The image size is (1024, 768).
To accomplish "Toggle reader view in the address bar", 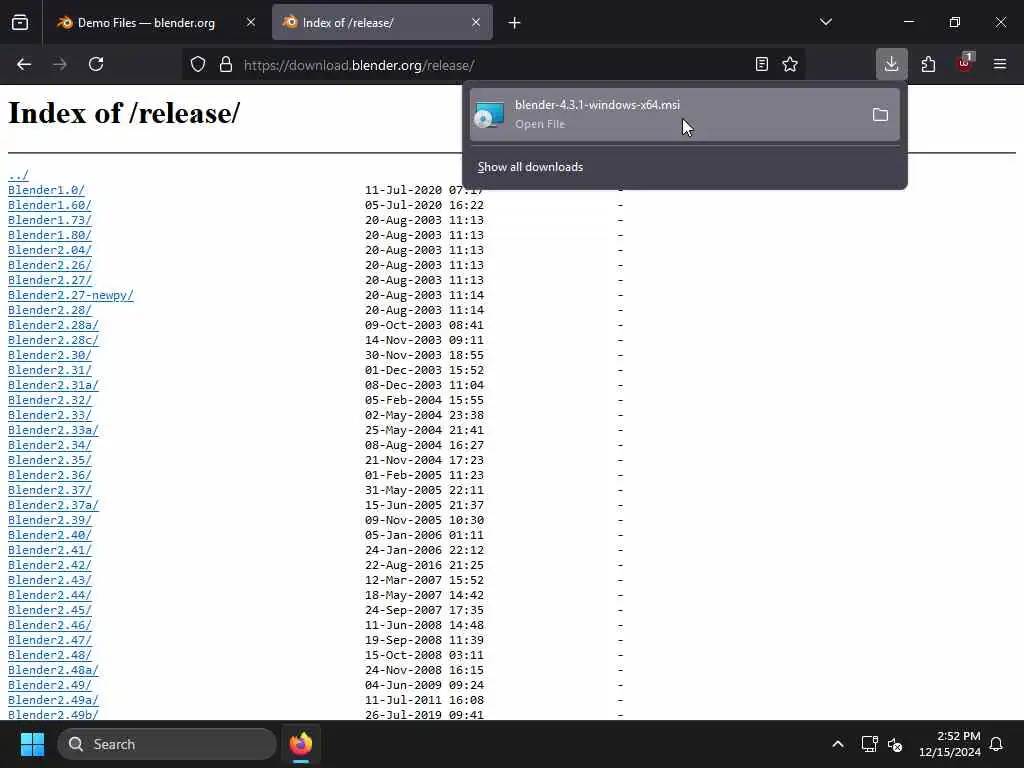I will (x=761, y=64).
